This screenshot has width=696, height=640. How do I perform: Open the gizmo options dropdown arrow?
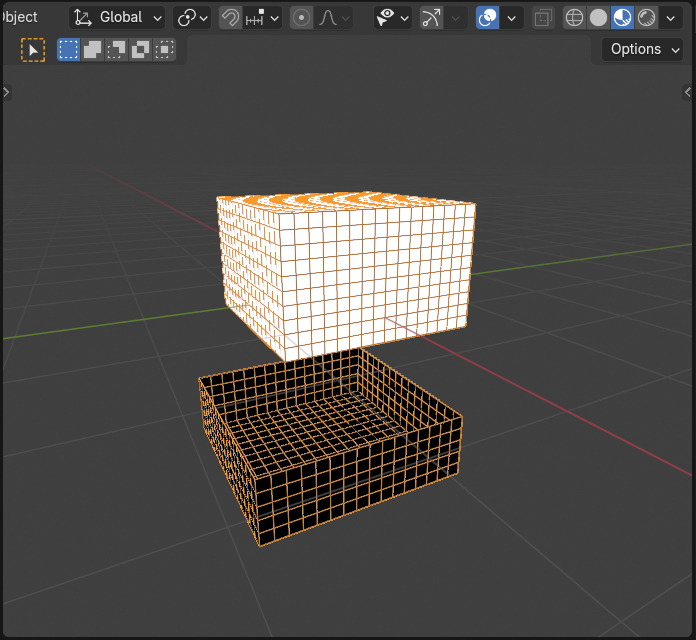455,18
